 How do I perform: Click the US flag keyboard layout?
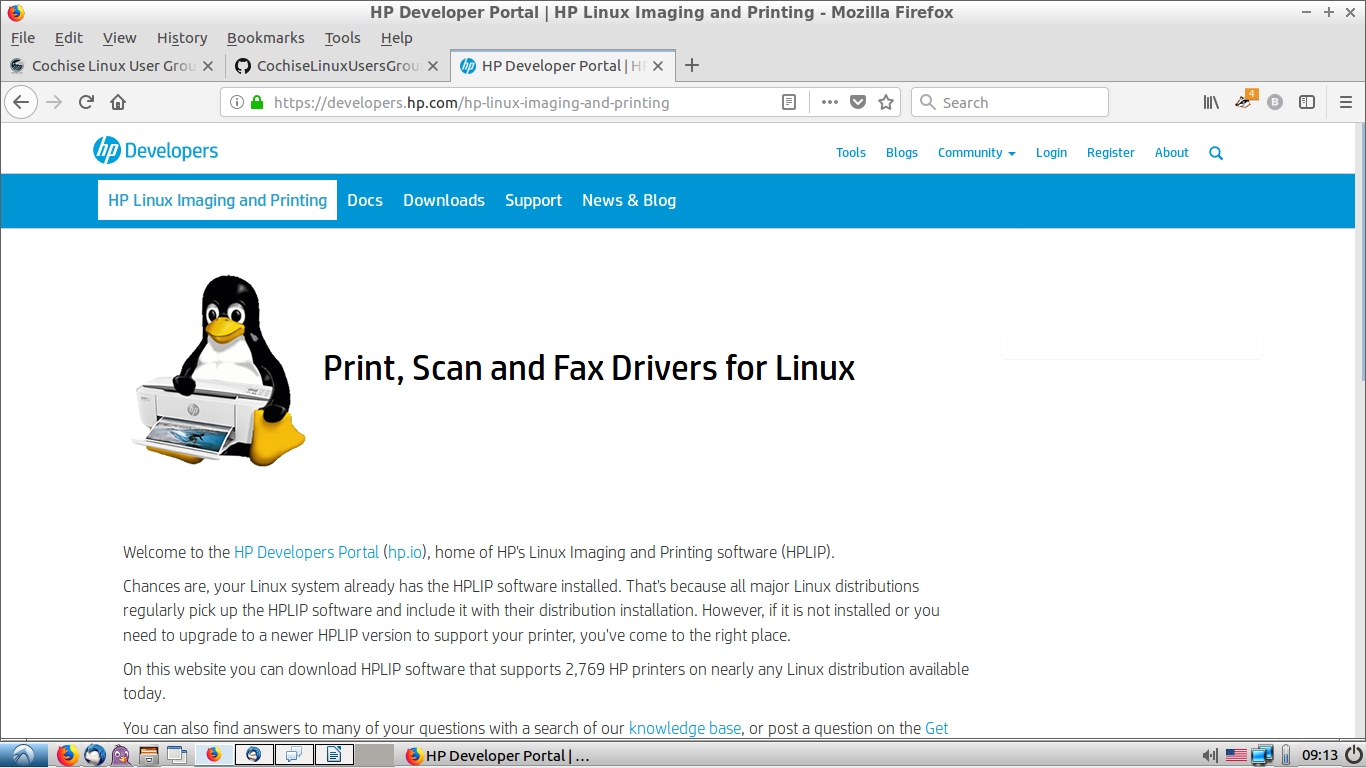[x=1236, y=755]
